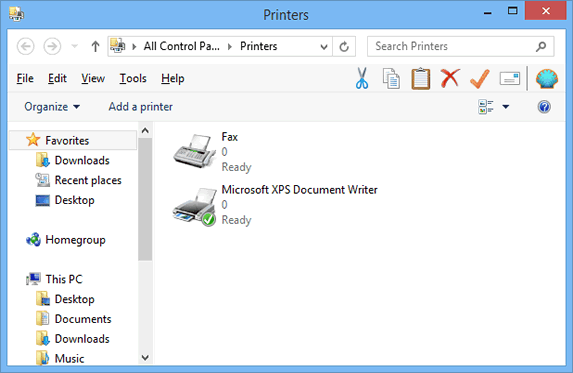Click the Copy pages icon
Screen dimensions: 573x373
[x=391, y=78]
